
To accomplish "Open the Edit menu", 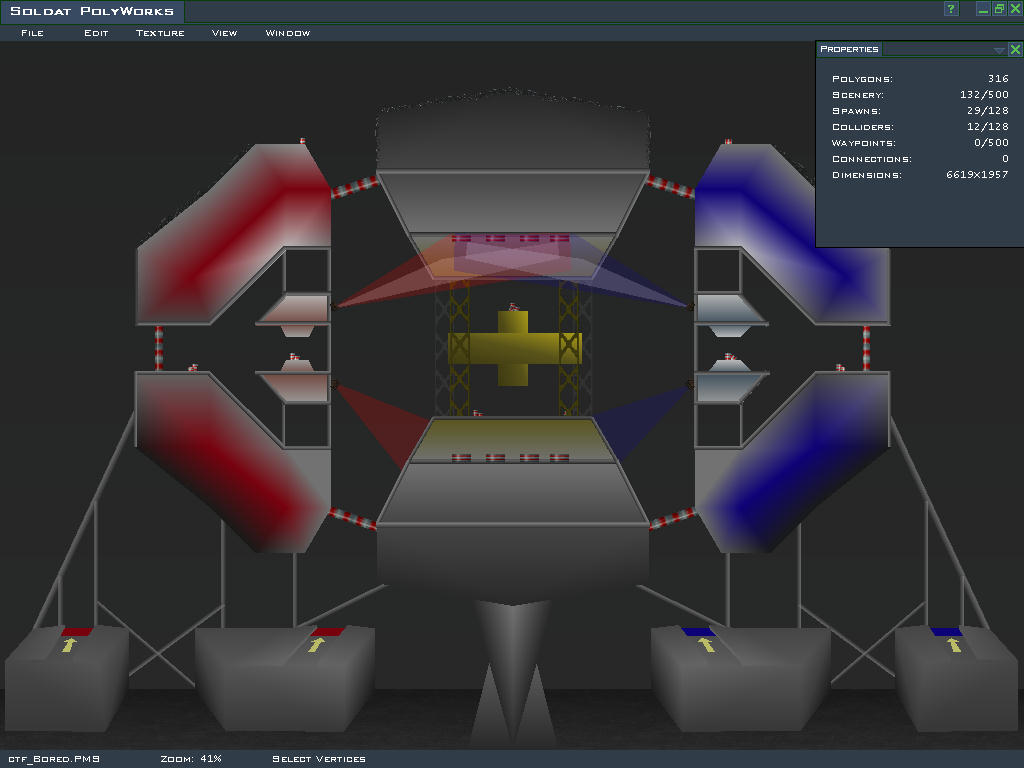I will pos(96,33).
